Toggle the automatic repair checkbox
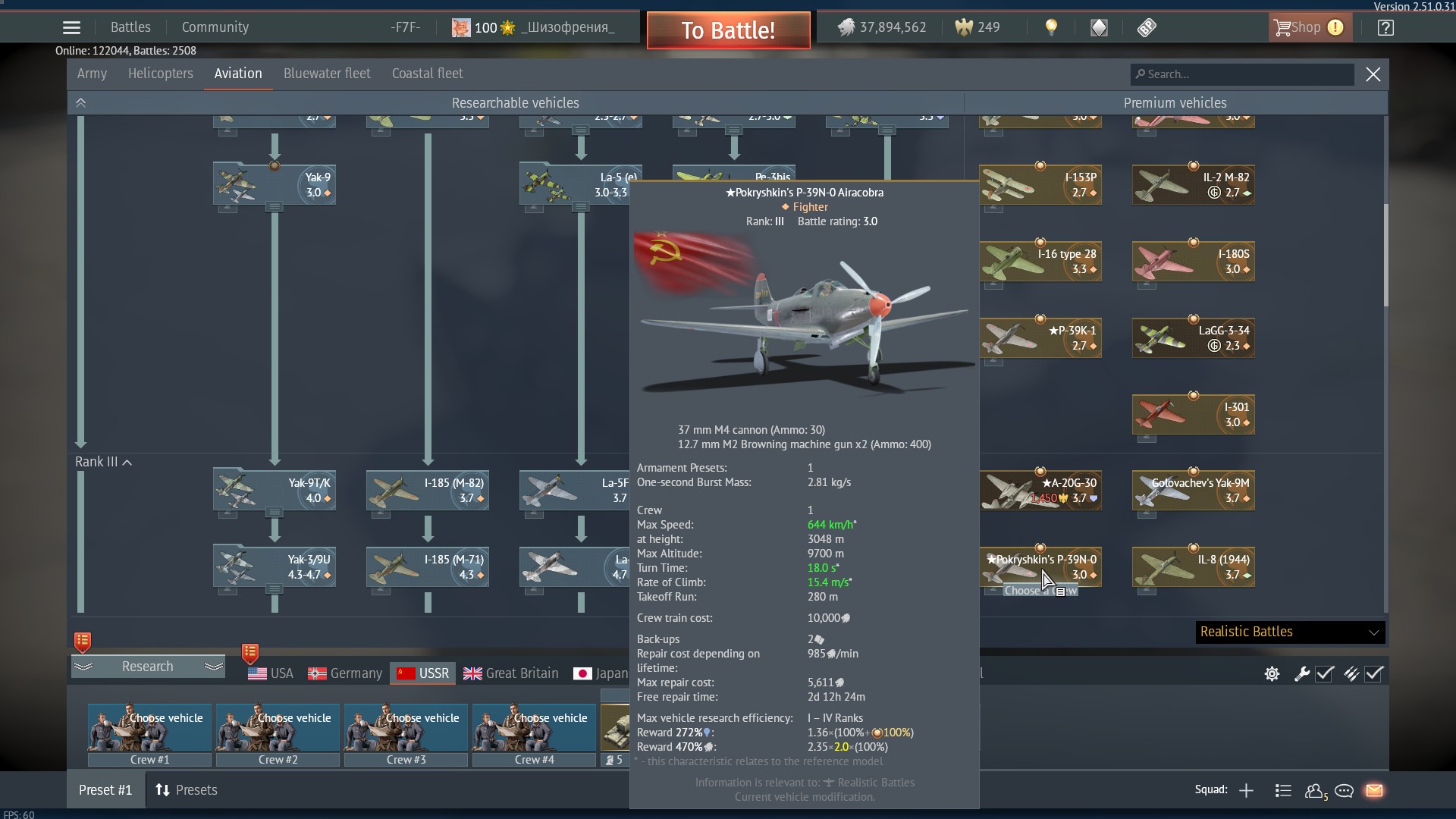 tap(1324, 673)
